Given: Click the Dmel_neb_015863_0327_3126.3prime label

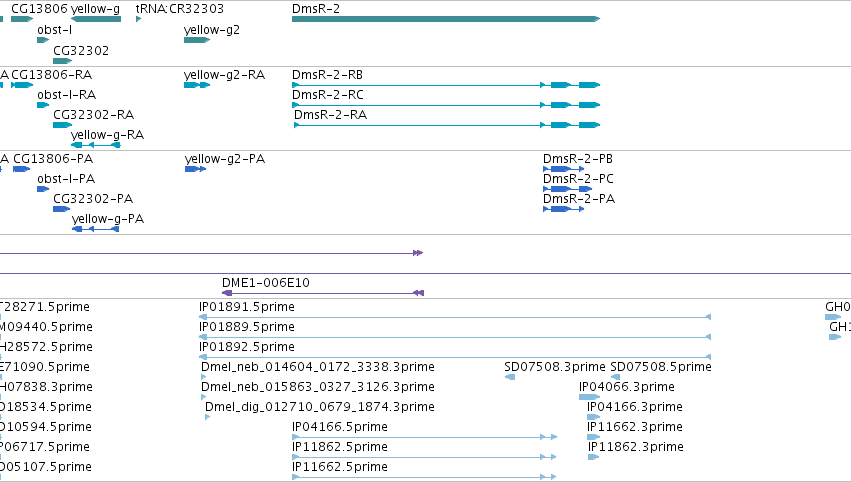Looking at the screenshot, I should click(317, 388).
